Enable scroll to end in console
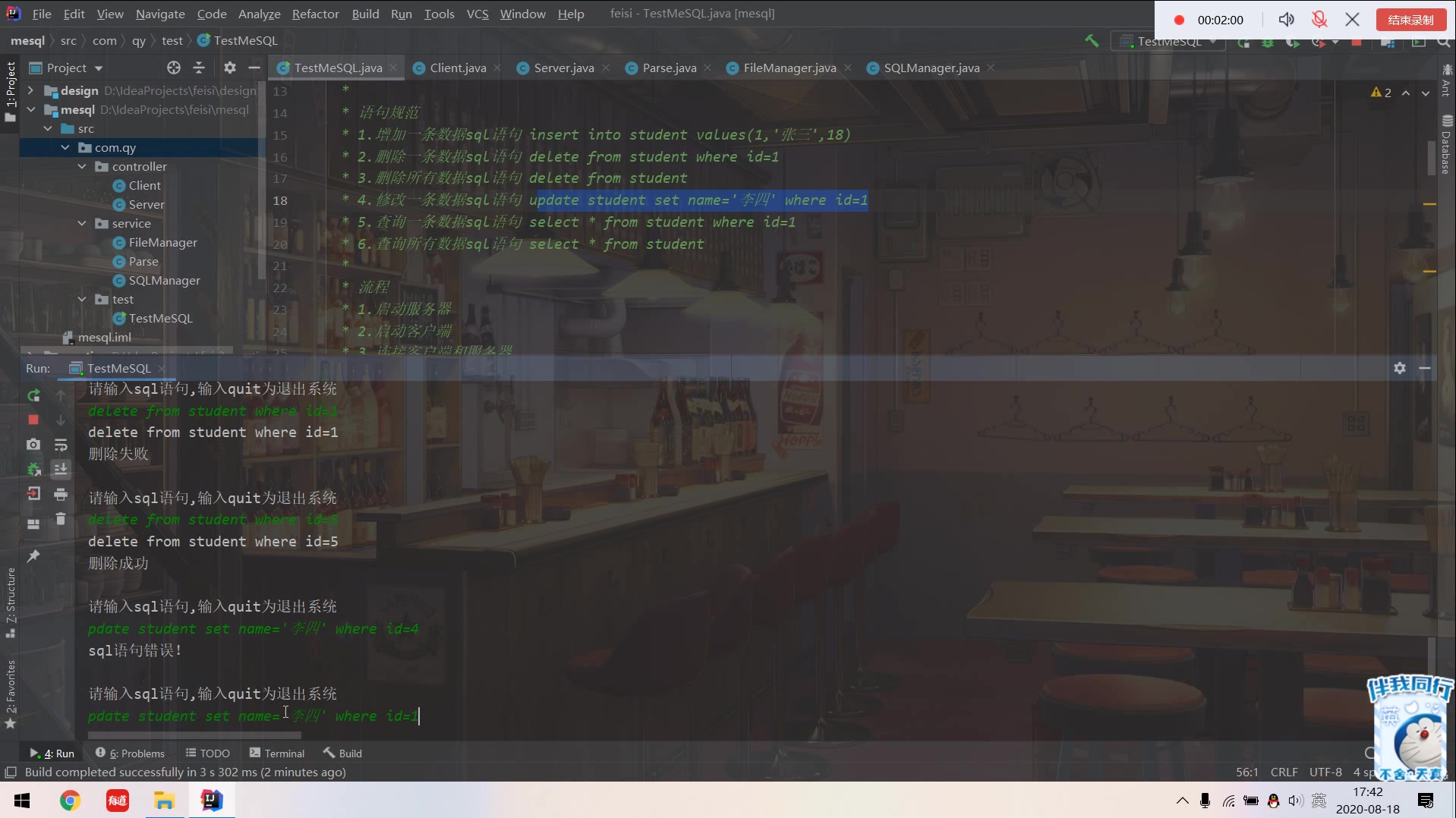Viewport: 1456px width, 818px height. [61, 469]
